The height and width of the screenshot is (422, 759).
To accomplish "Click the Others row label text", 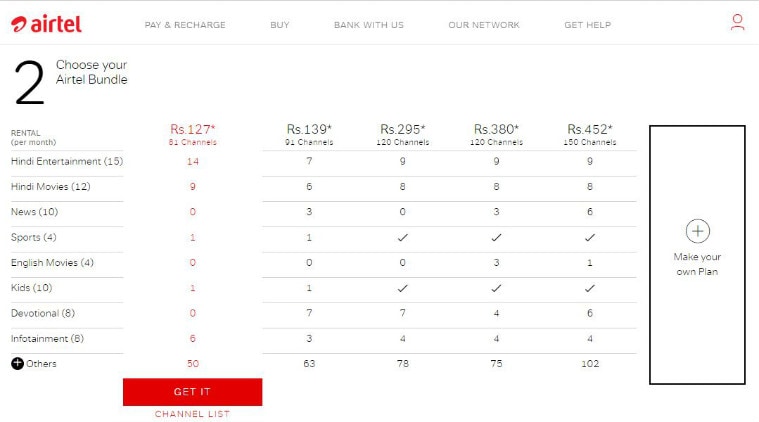I will (x=41, y=364).
